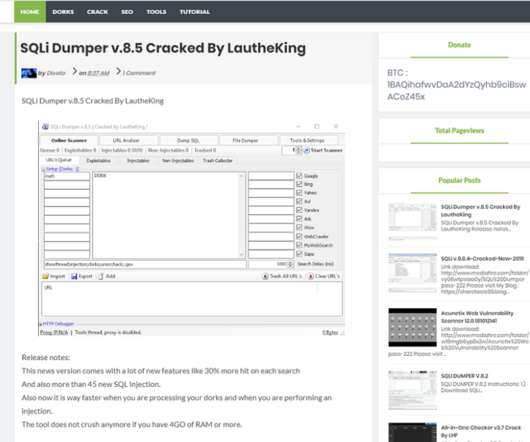The height and width of the screenshot is (442, 530).
Task: Click the dorks text area vertical scrollbar
Action: point(241,216)
